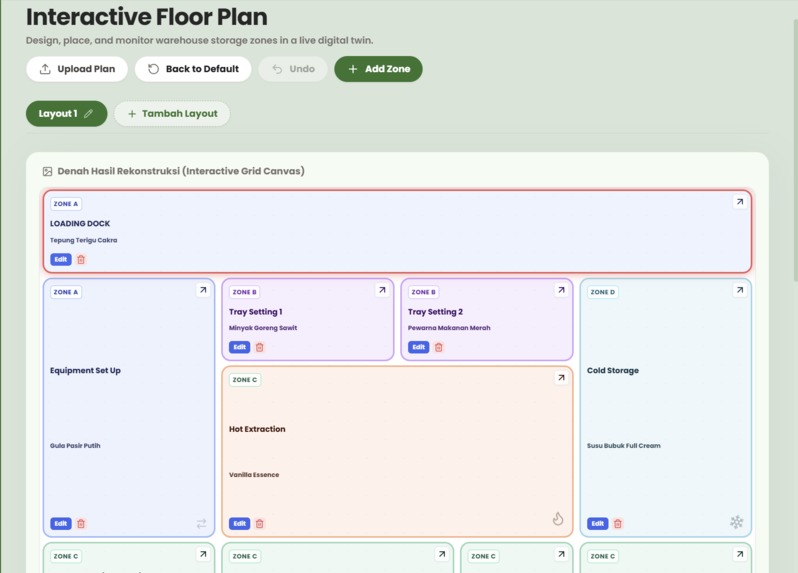Click the LOADING DOCK zone title
Screen dimensions: 798x573
click(x=80, y=223)
